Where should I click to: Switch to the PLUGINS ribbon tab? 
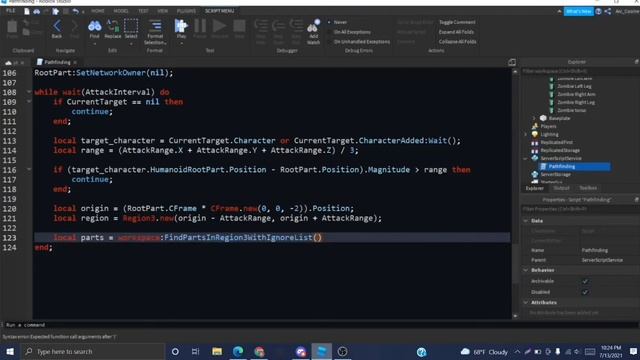tap(187, 11)
